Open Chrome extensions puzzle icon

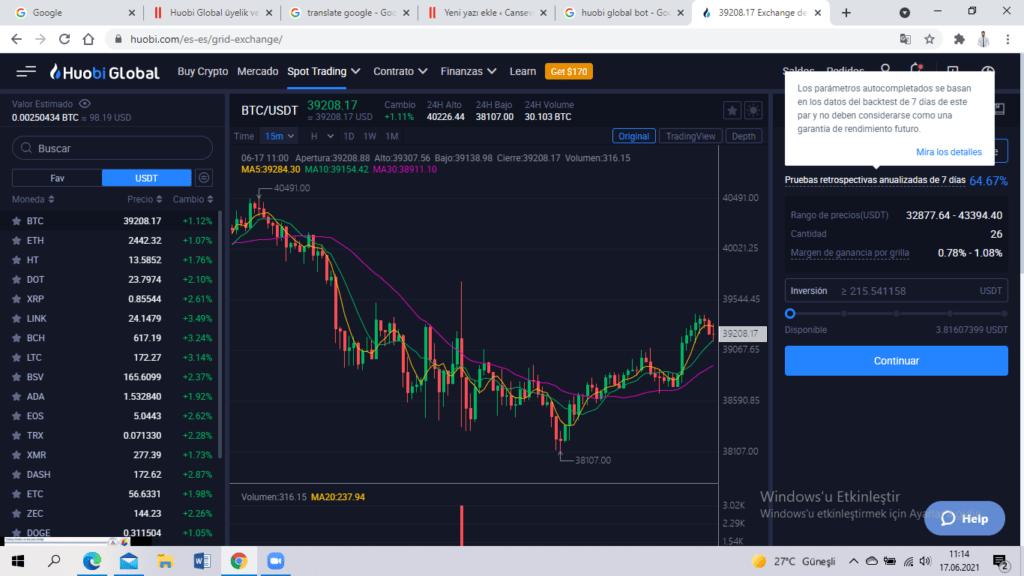click(x=959, y=39)
